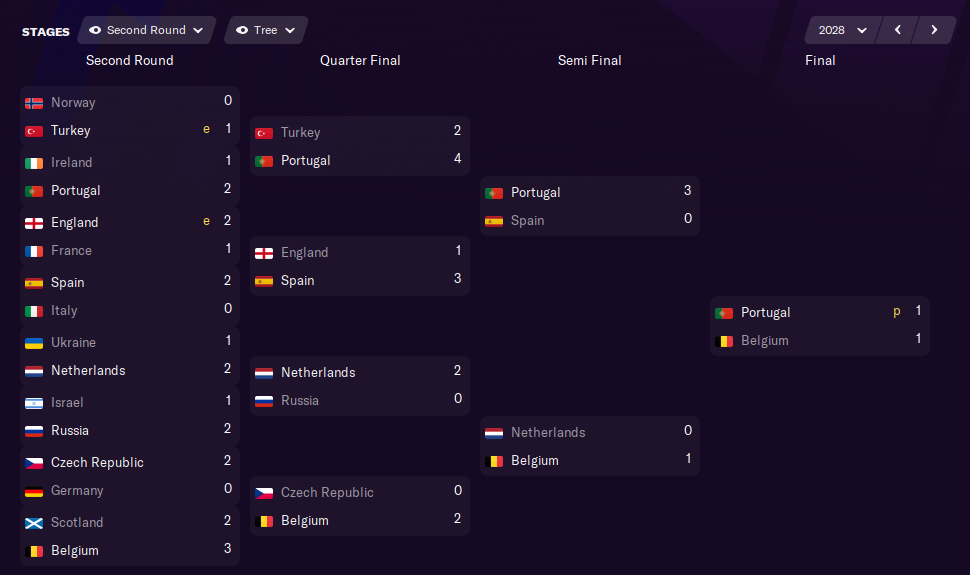The height and width of the screenshot is (575, 970).
Task: Click the Ireland flag icon
Action: (x=34, y=163)
